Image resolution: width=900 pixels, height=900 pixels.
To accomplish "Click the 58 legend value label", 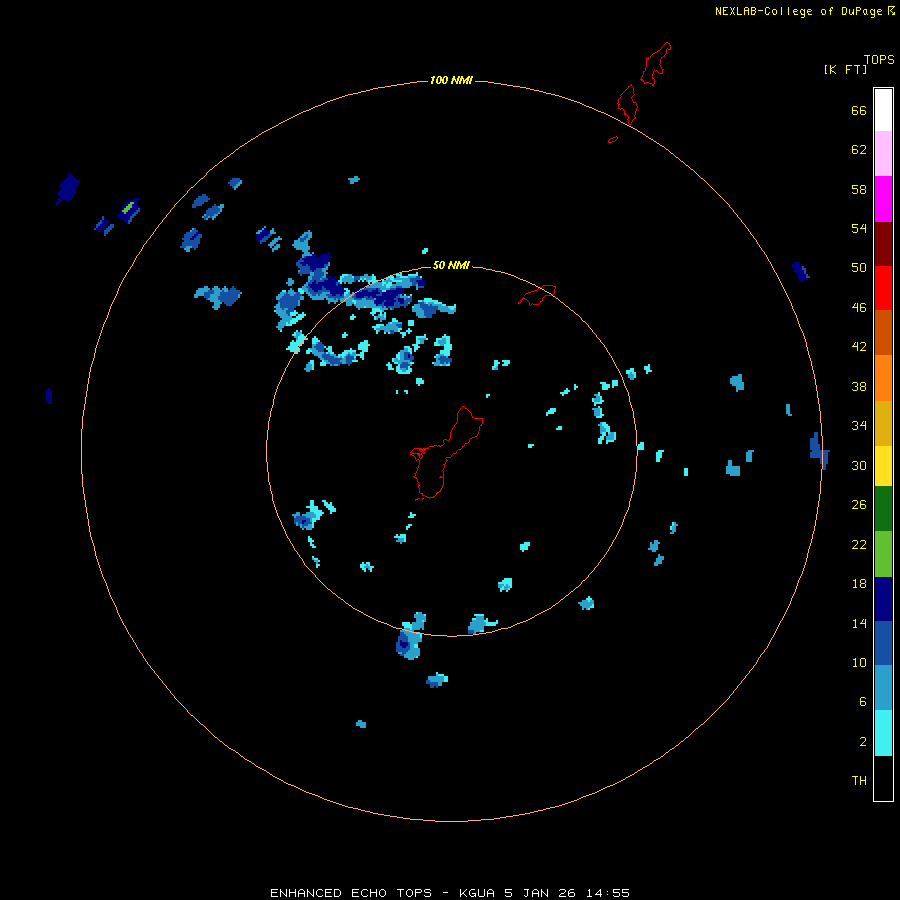I will pos(859,189).
